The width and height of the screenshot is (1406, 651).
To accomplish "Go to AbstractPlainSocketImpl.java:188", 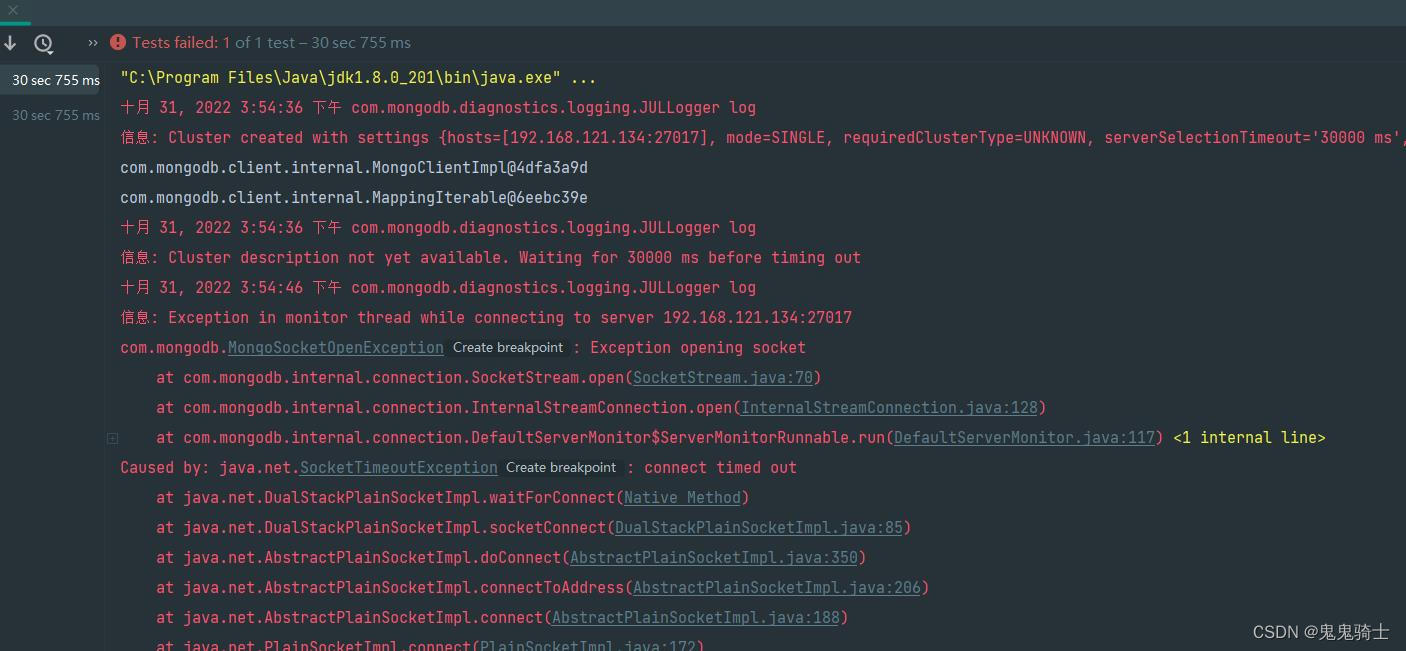I will click(696, 618).
